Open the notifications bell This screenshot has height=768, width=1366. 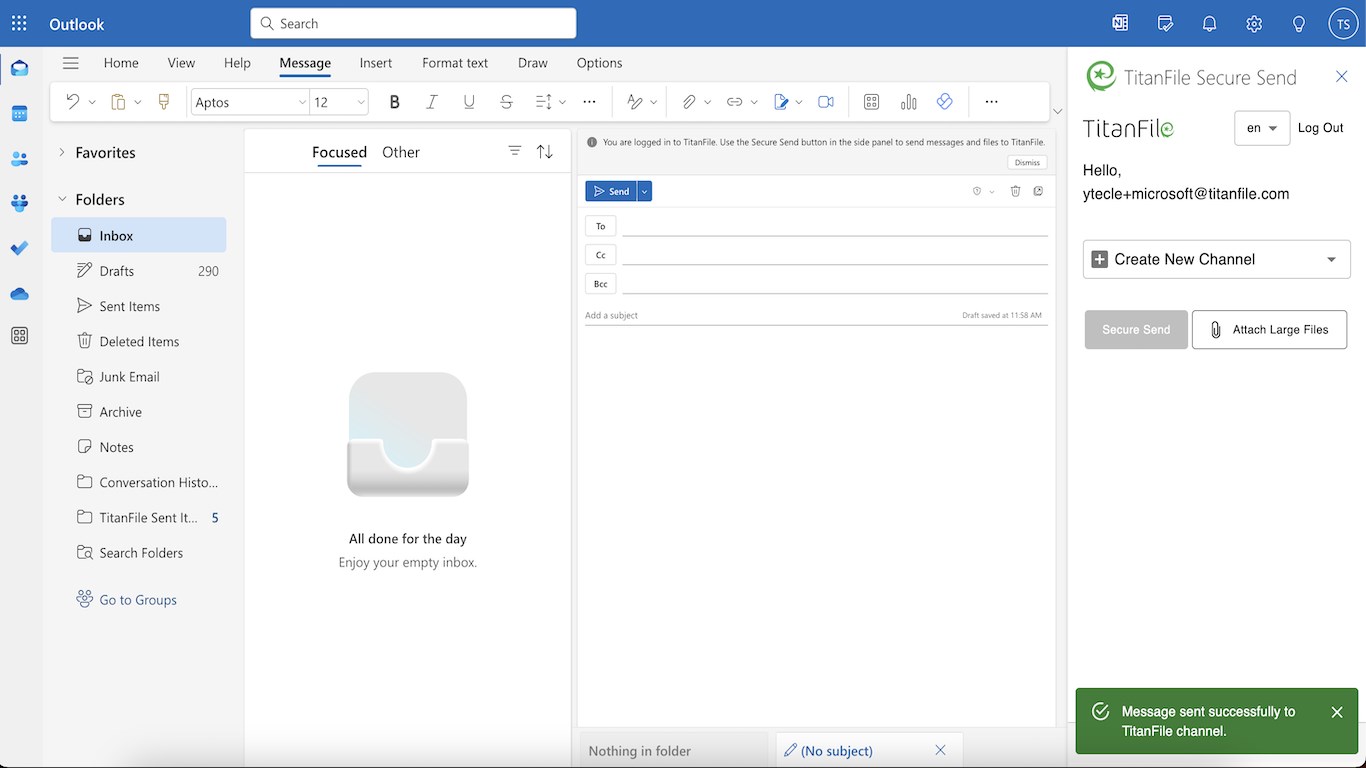coord(1209,23)
